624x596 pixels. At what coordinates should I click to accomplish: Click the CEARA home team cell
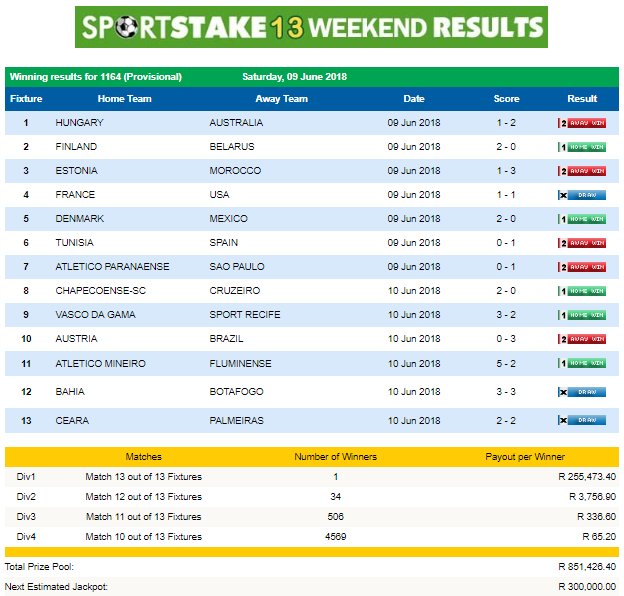tap(72, 421)
